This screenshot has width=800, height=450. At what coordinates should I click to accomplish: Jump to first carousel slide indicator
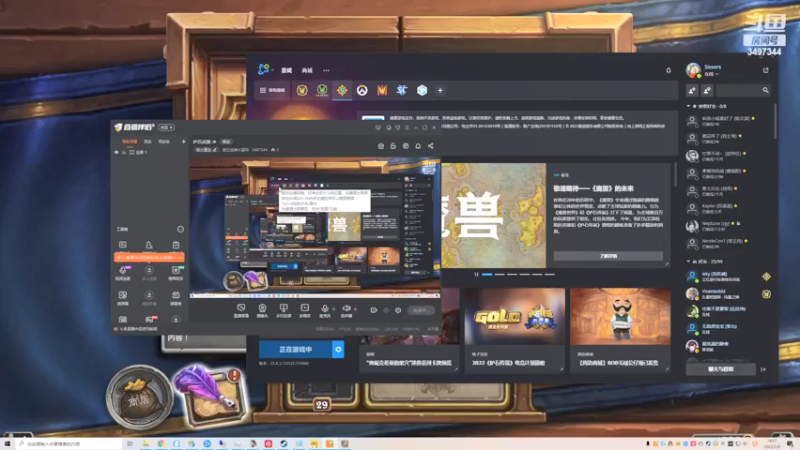click(x=487, y=274)
